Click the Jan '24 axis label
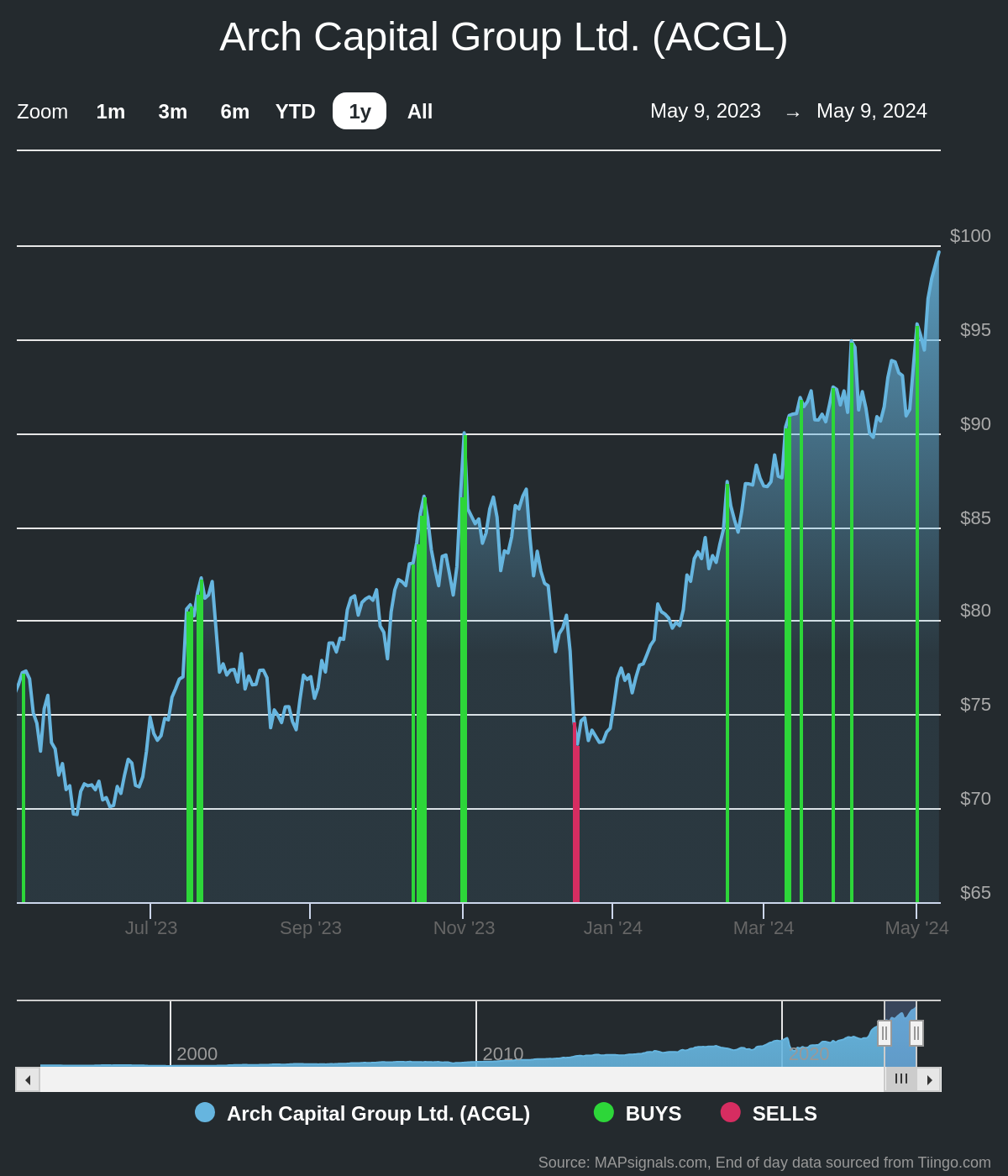The height and width of the screenshot is (1176, 1008). [613, 928]
